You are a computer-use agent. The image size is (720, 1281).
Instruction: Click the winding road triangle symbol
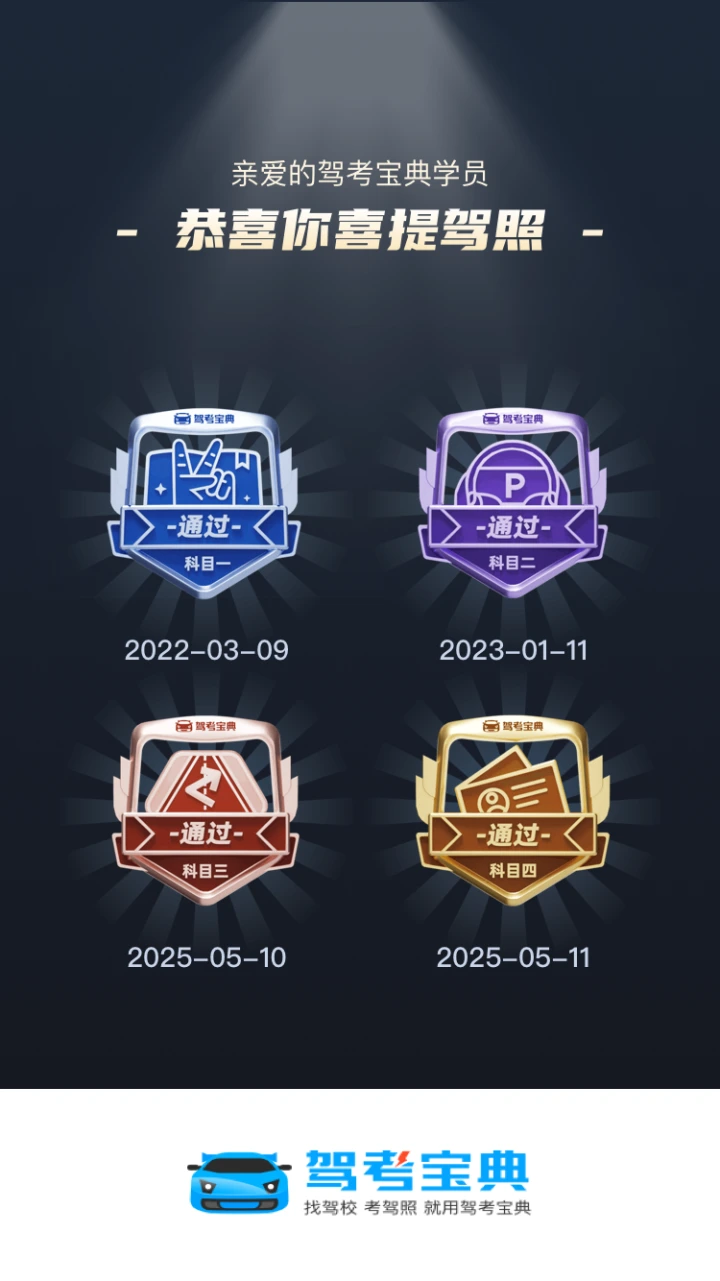(206, 782)
